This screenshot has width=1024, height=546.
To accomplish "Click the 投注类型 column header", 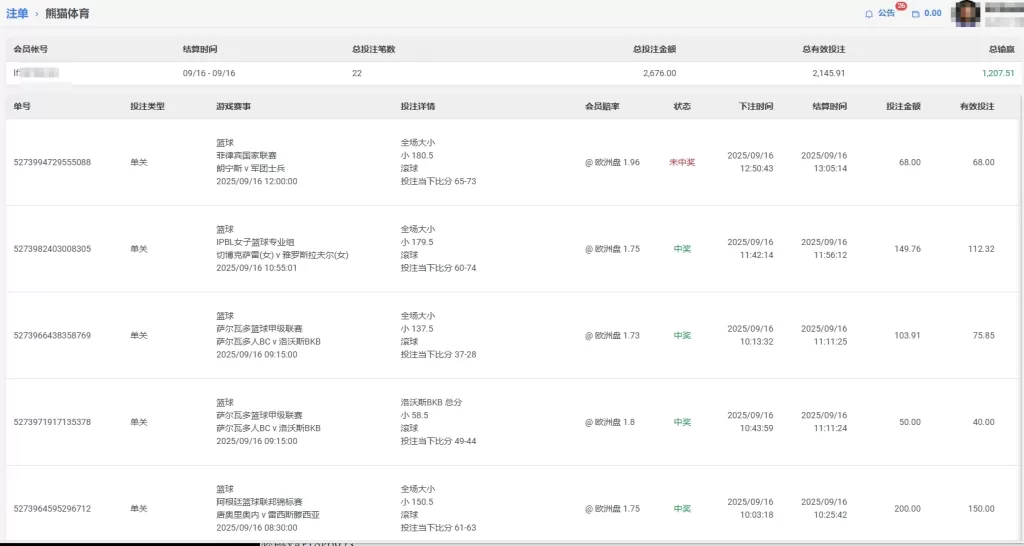I will pos(147,106).
